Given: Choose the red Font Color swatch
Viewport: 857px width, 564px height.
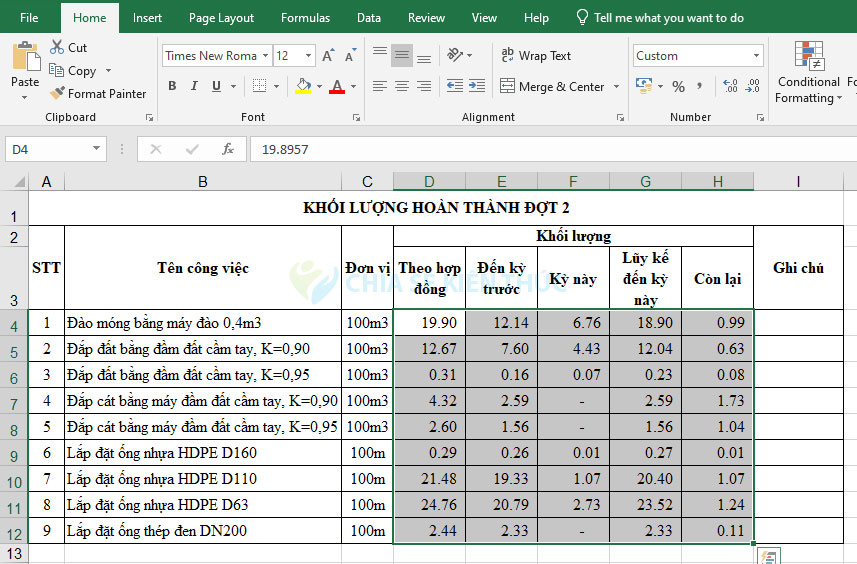Looking at the screenshot, I should [x=337, y=86].
